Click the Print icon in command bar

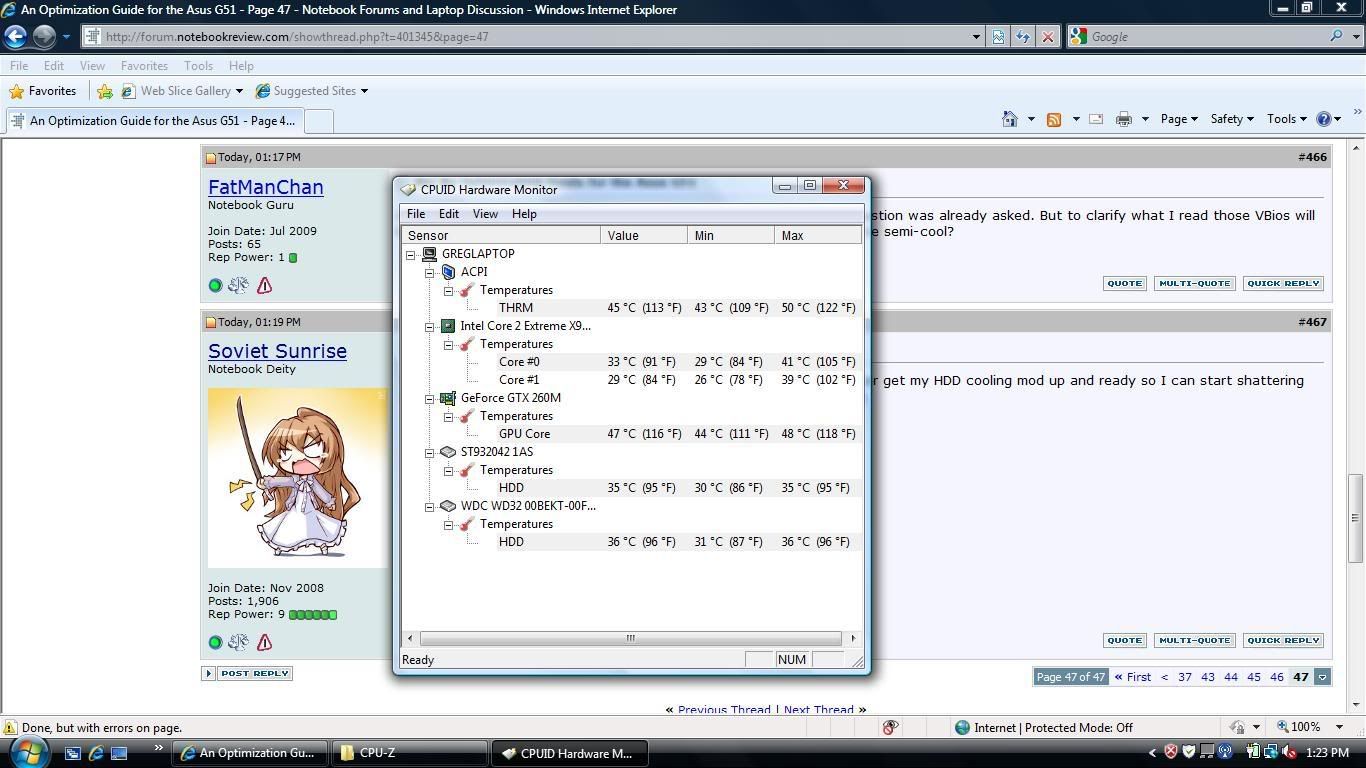(x=1124, y=119)
